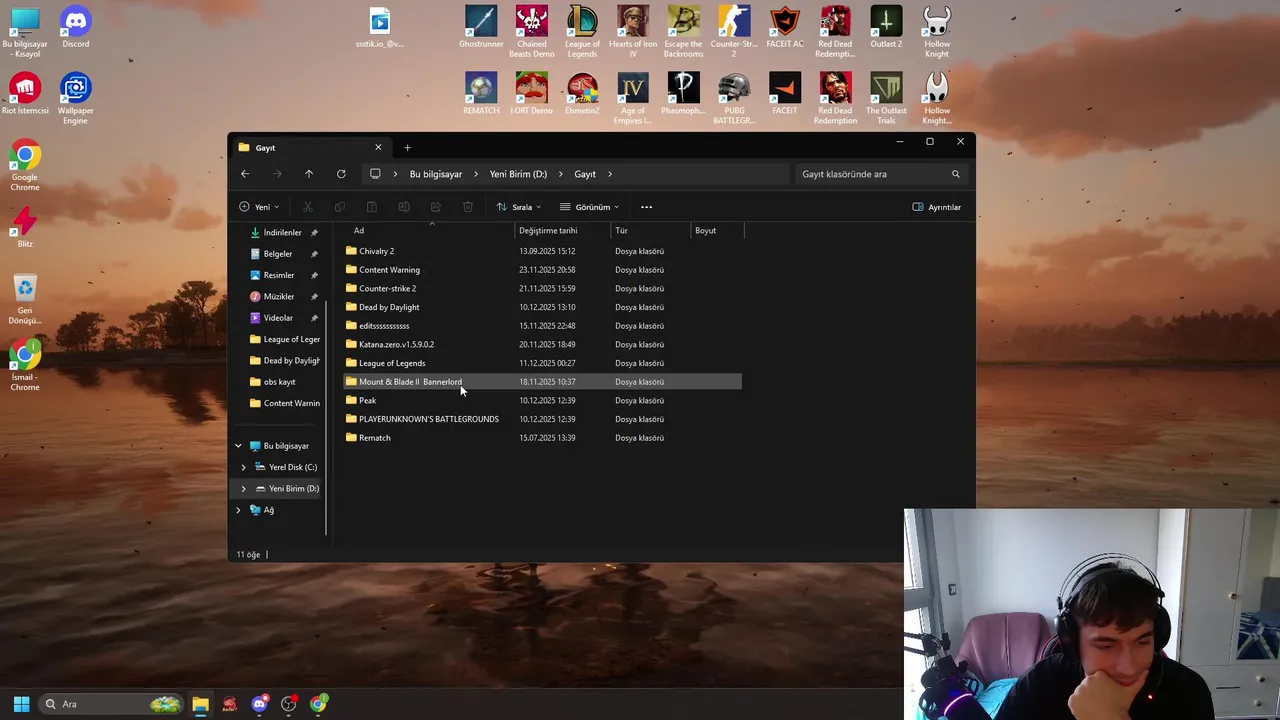Viewport: 1280px width, 720px height.
Task: Collapse the Bu bilgisayar tree node
Action: pyautogui.click(x=238, y=446)
